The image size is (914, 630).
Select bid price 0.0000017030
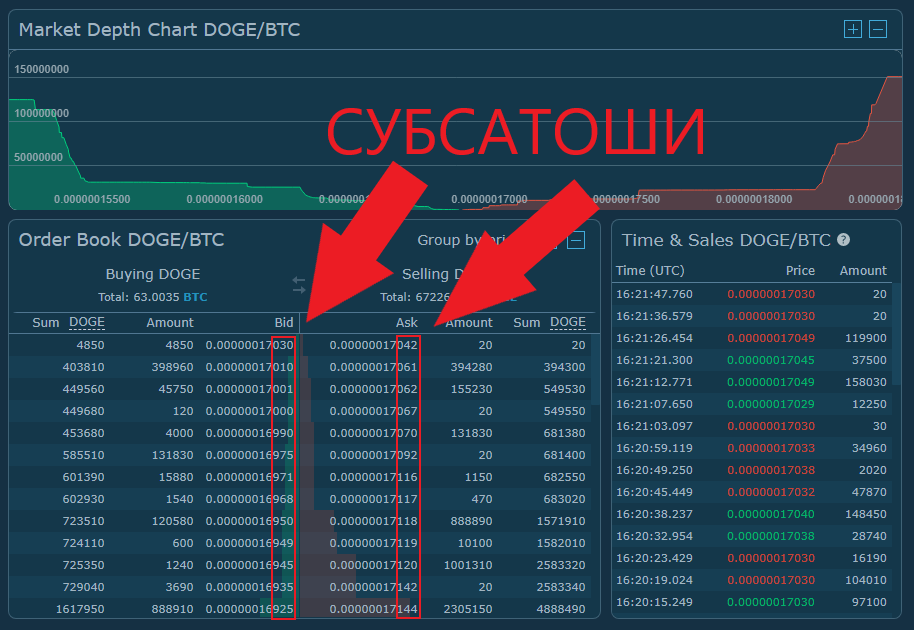[x=249, y=345]
